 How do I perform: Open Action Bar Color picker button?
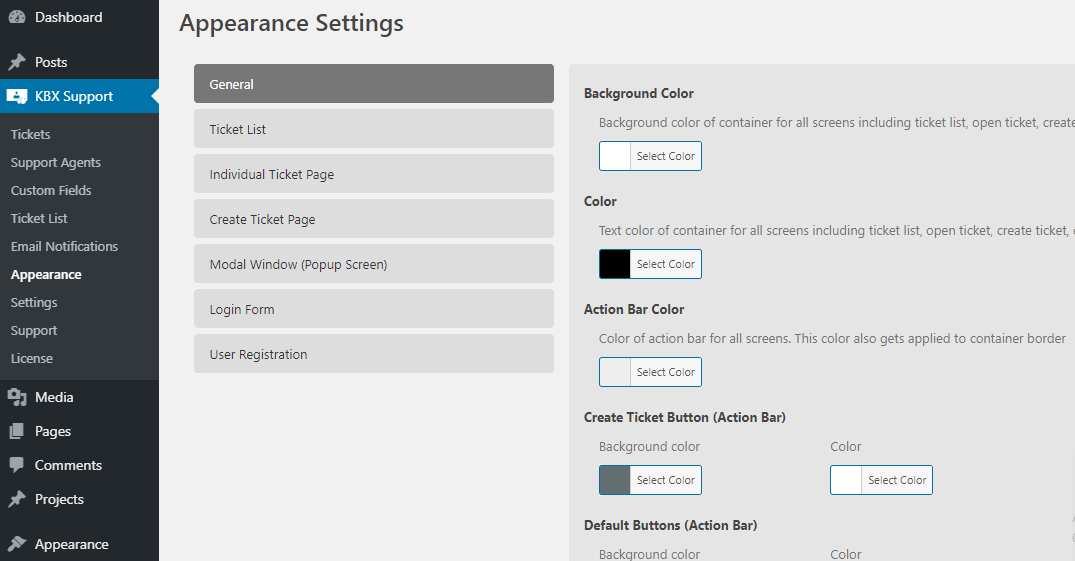[651, 372]
